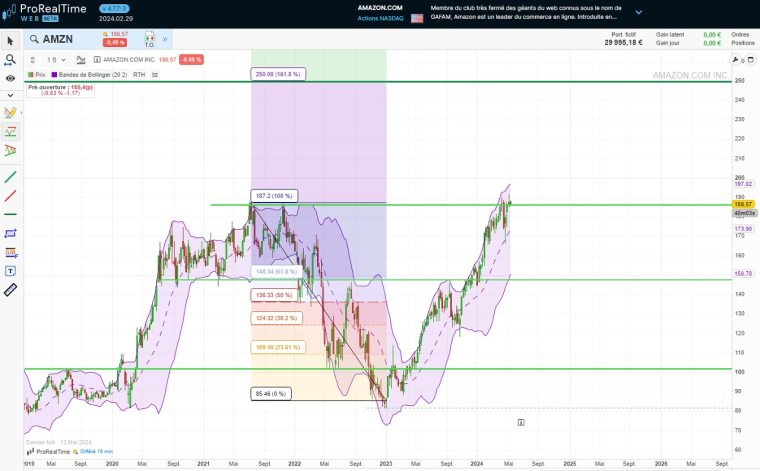The image size is (760, 471).
Task: Click the purple Bollinger color swatch
Action: tap(54, 75)
